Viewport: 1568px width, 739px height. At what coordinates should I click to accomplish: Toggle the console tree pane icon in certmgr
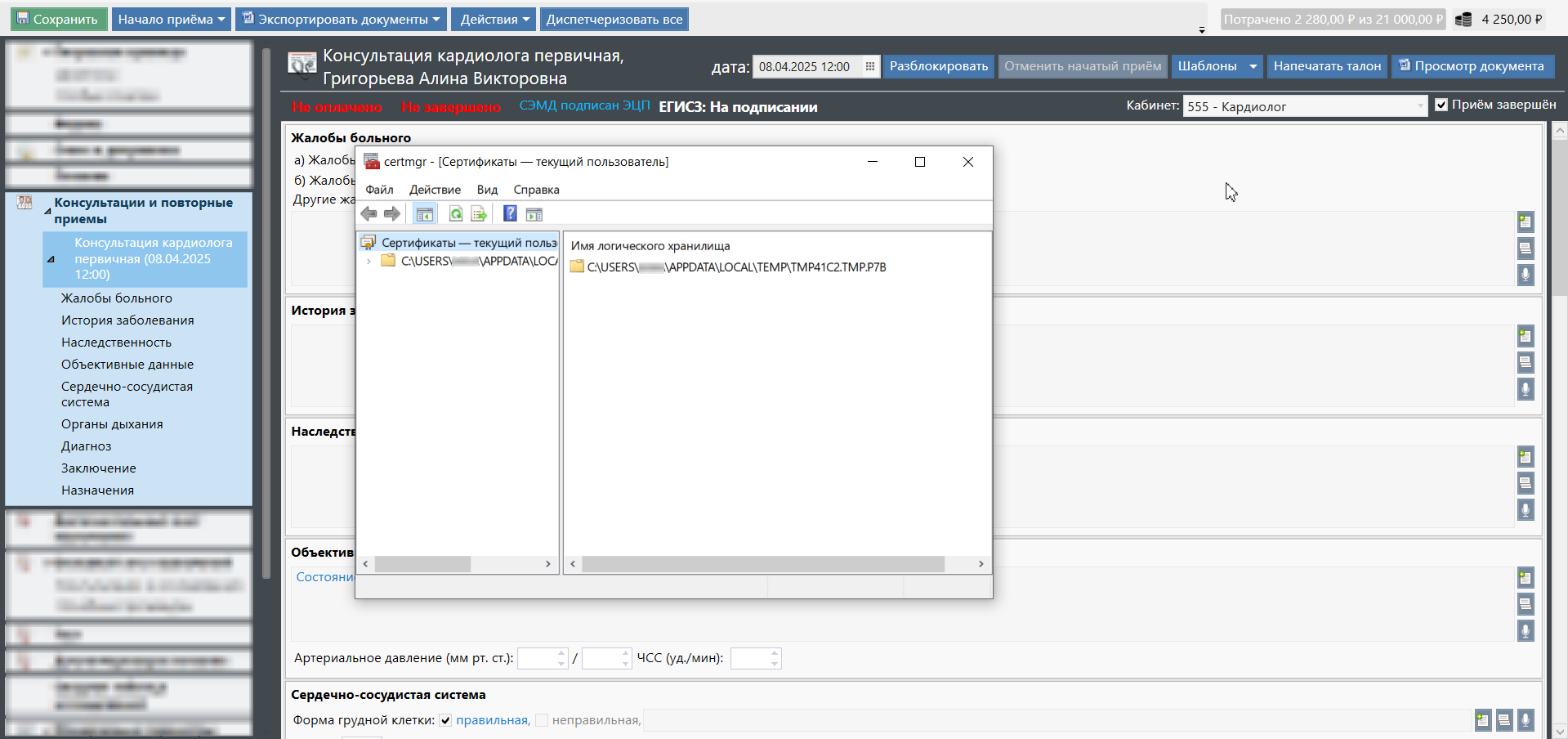tap(424, 214)
